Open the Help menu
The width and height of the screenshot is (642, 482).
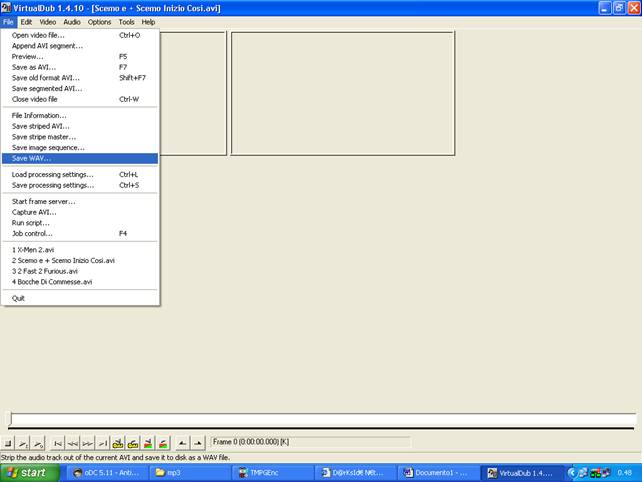pos(148,22)
